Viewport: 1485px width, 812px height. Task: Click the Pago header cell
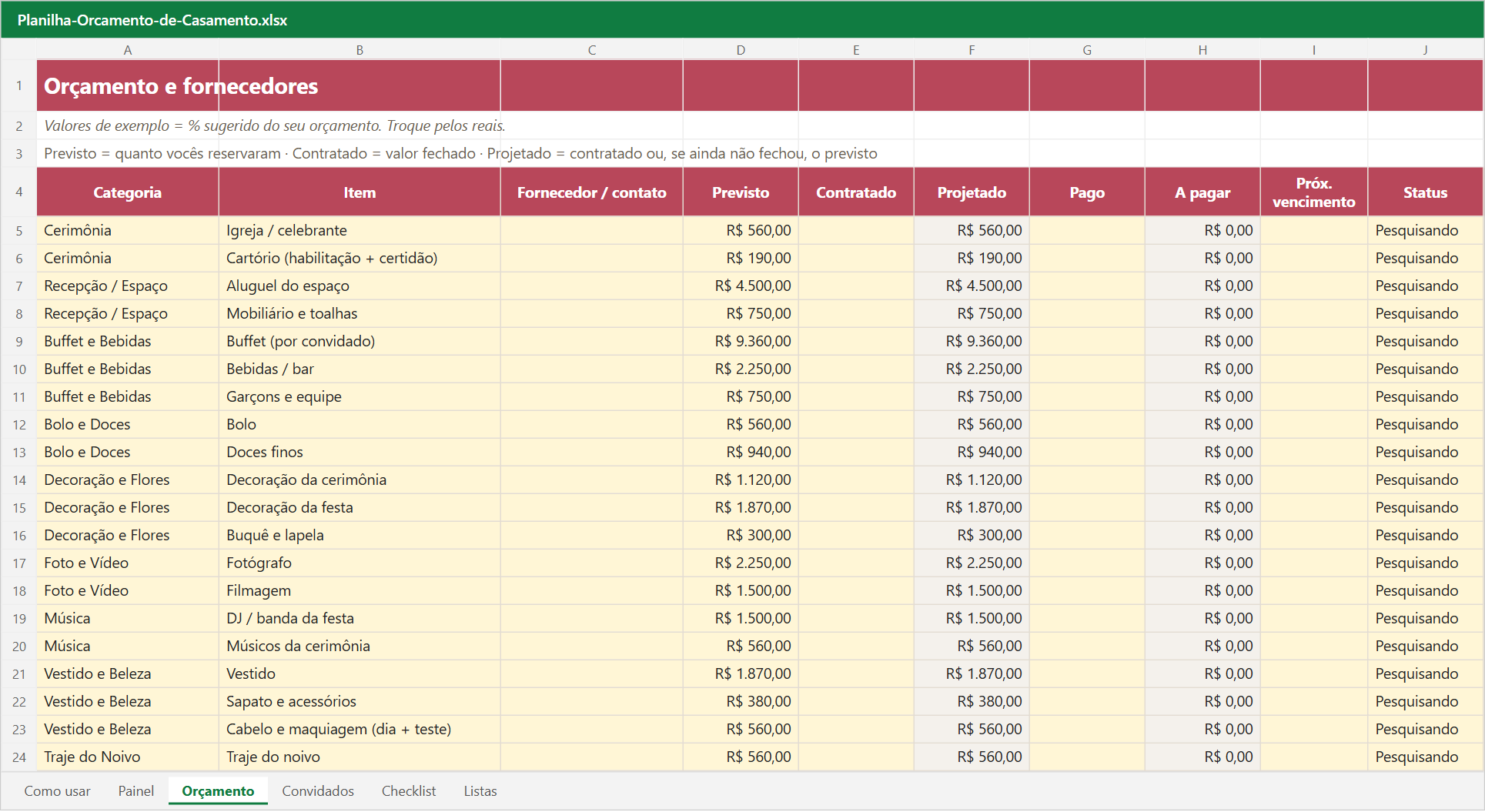click(x=1087, y=192)
